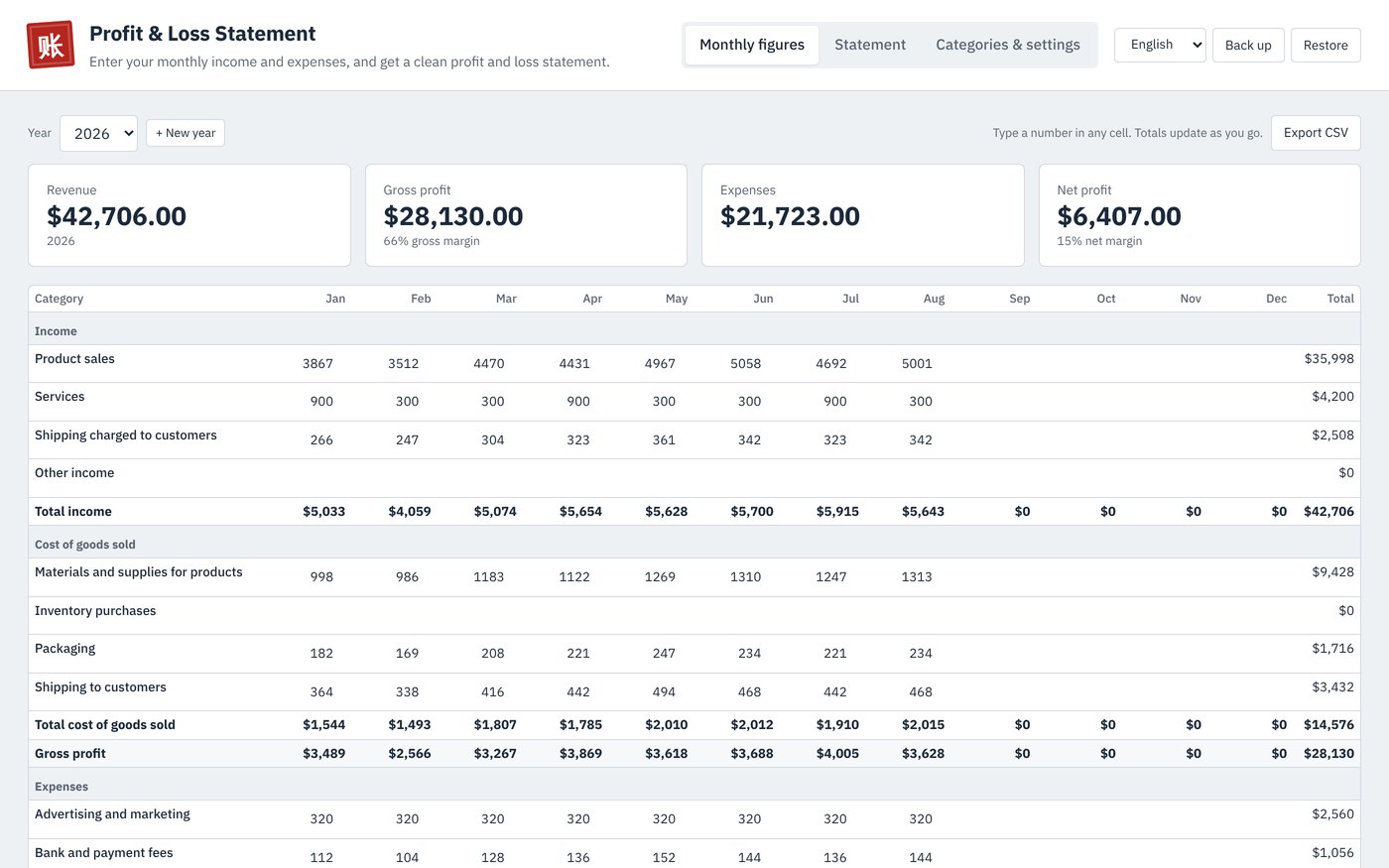Click Gross profit Jul value $4,005

coord(837,754)
